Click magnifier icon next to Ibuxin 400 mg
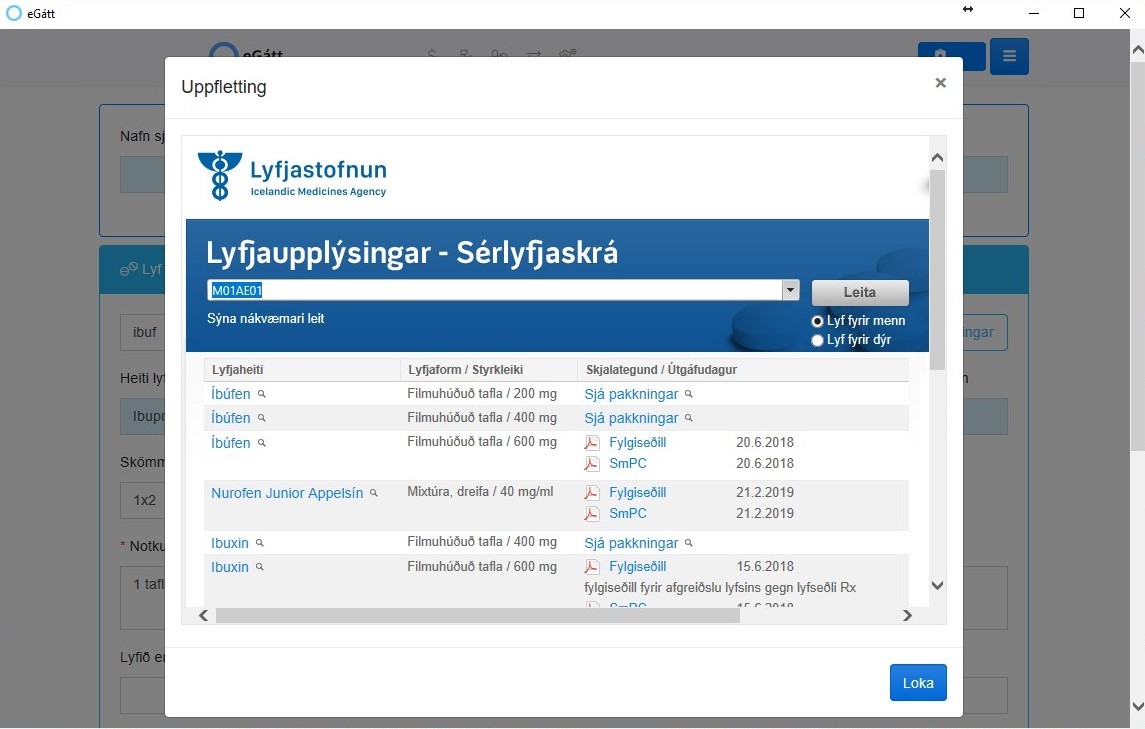 [259, 543]
